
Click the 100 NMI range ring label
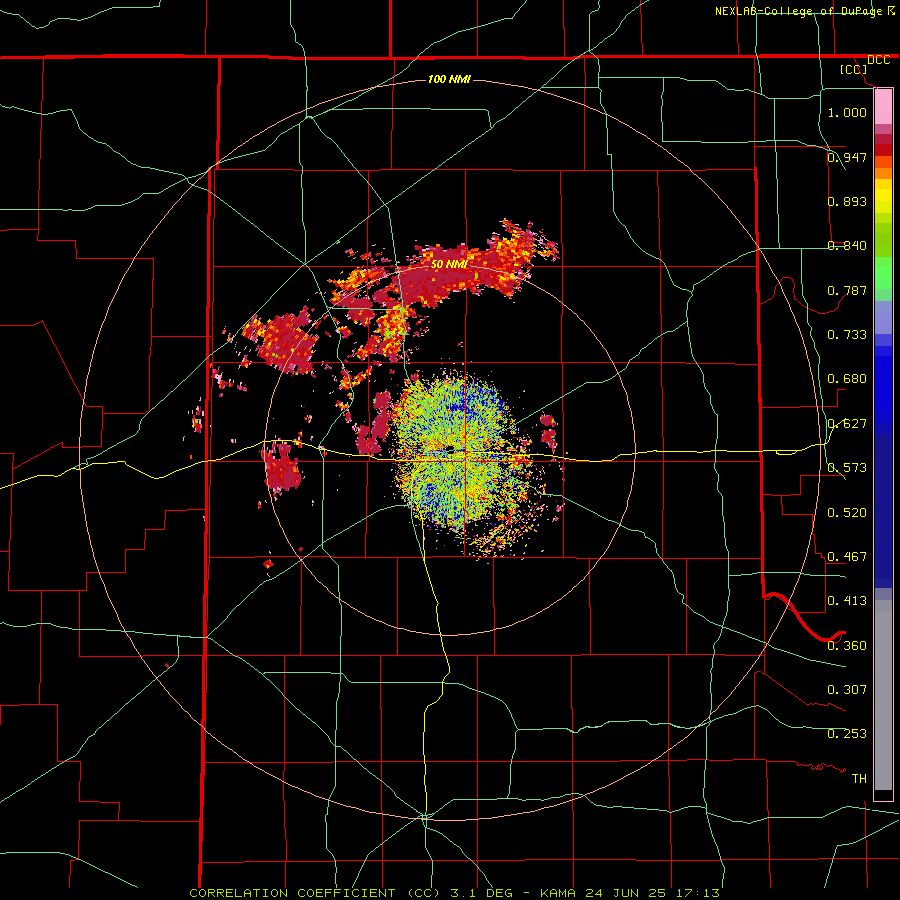click(449, 79)
